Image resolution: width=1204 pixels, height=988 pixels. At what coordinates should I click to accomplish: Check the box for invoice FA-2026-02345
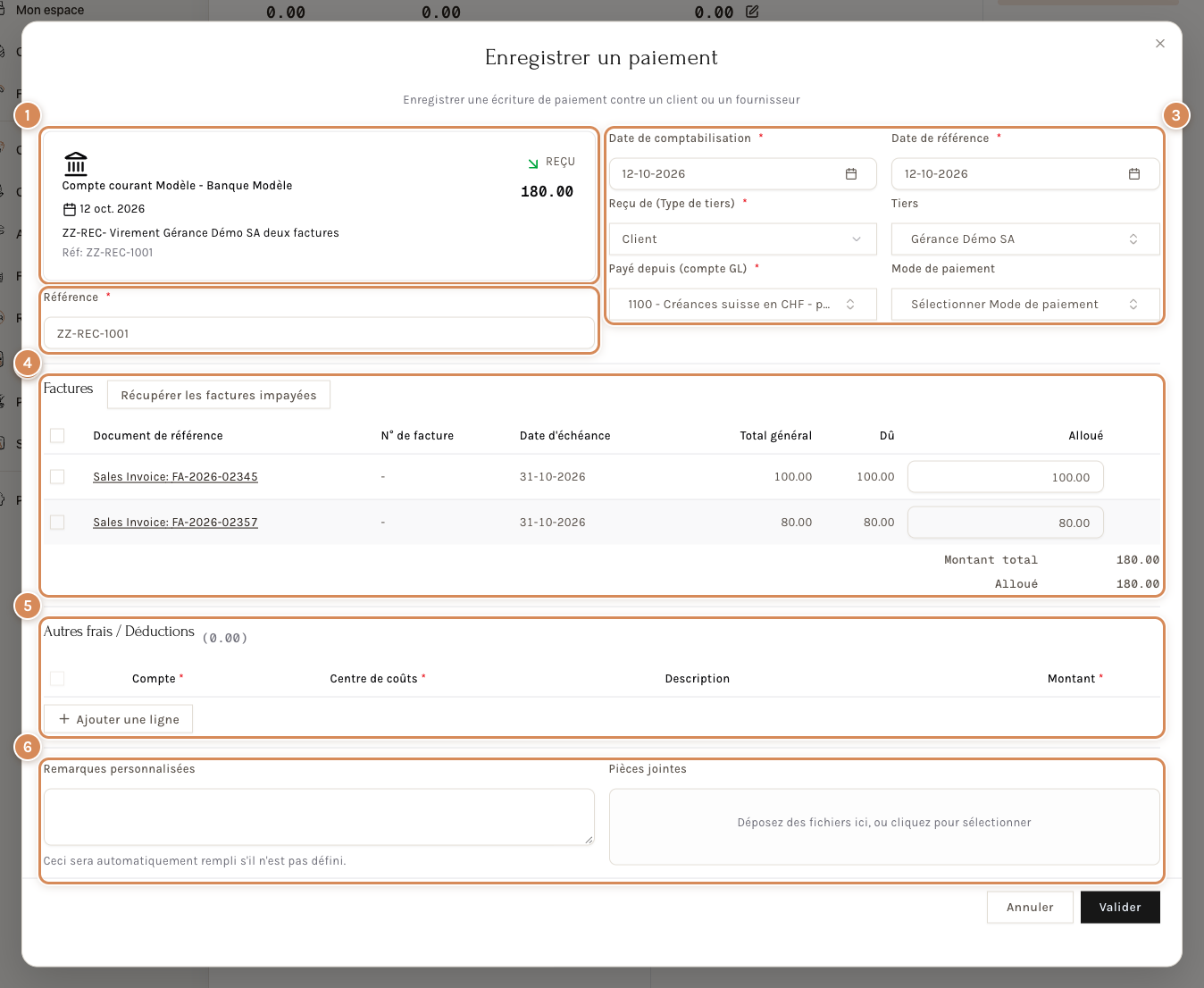(x=57, y=476)
